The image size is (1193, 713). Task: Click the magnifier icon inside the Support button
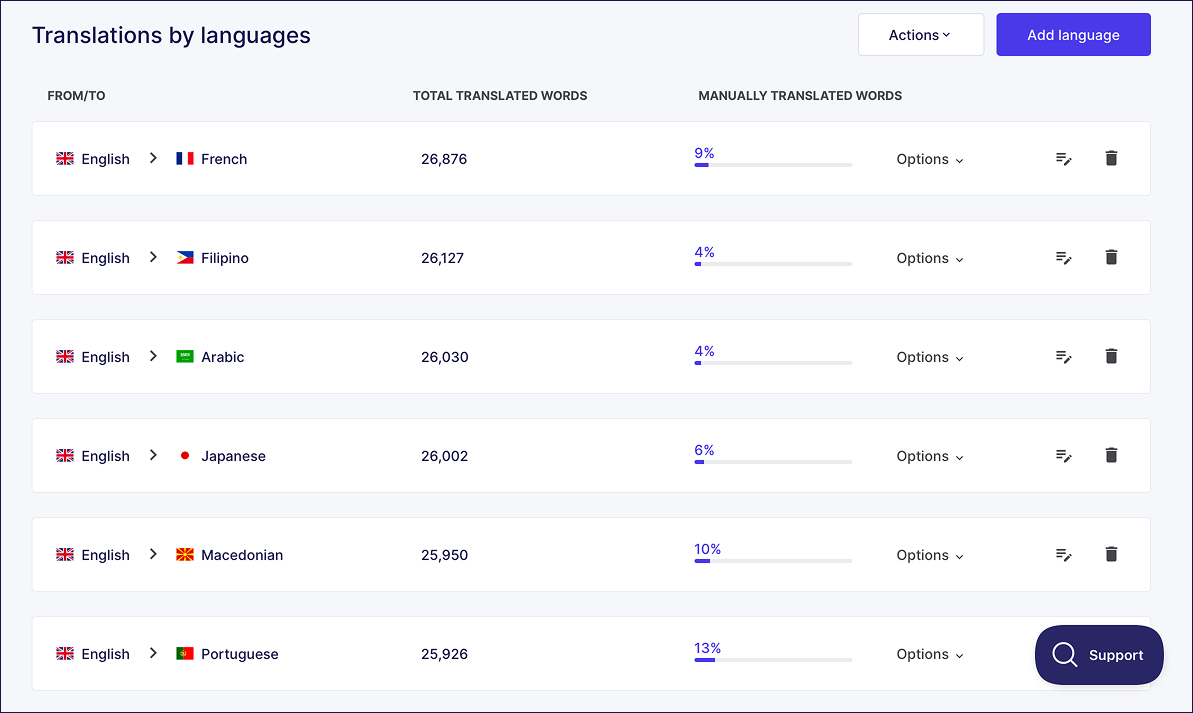(1064, 655)
